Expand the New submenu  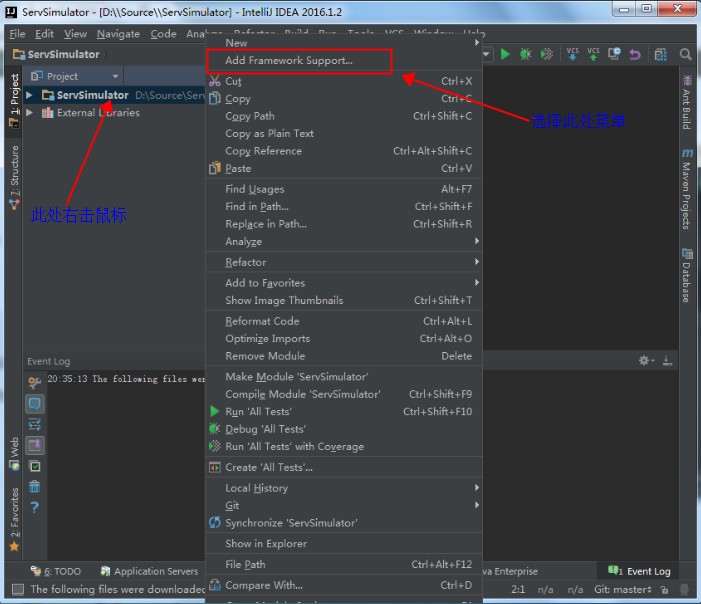click(343, 42)
